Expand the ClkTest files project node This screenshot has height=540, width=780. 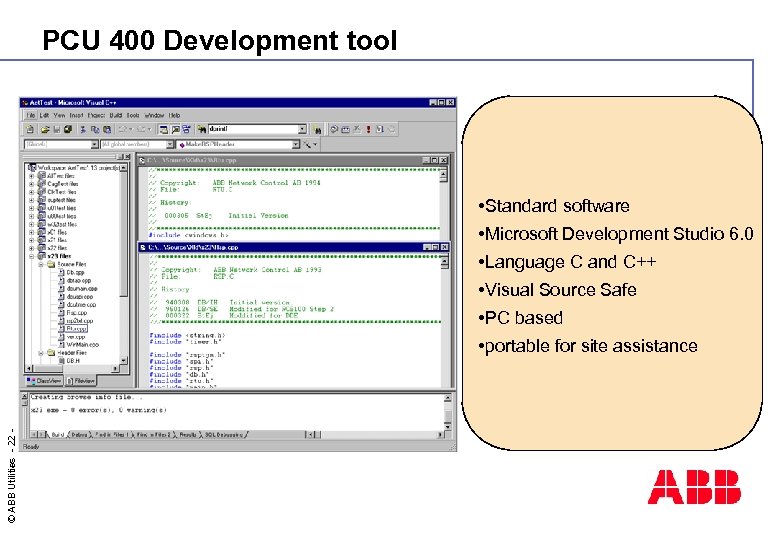pos(31,192)
